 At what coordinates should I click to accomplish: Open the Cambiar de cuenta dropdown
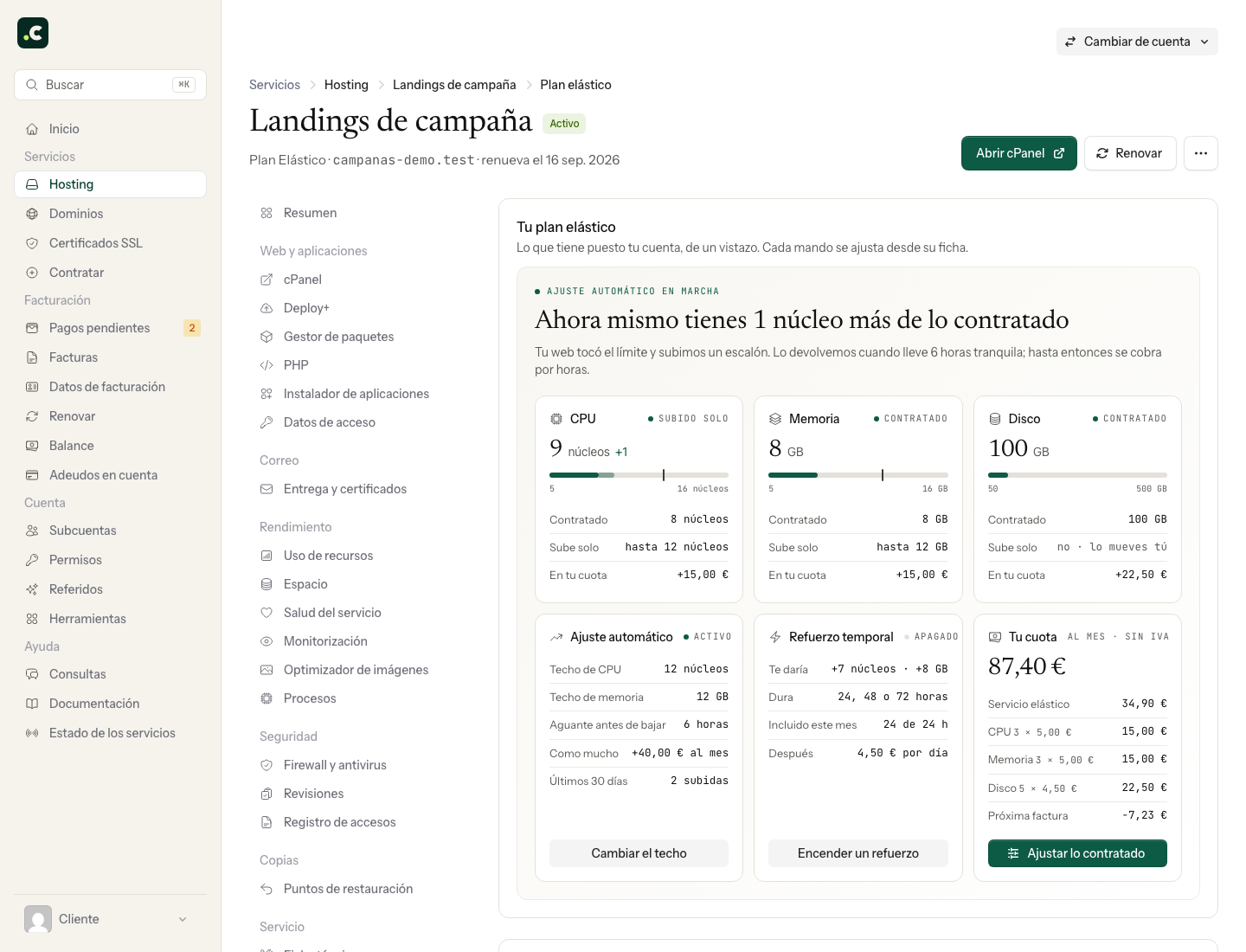(x=1137, y=42)
